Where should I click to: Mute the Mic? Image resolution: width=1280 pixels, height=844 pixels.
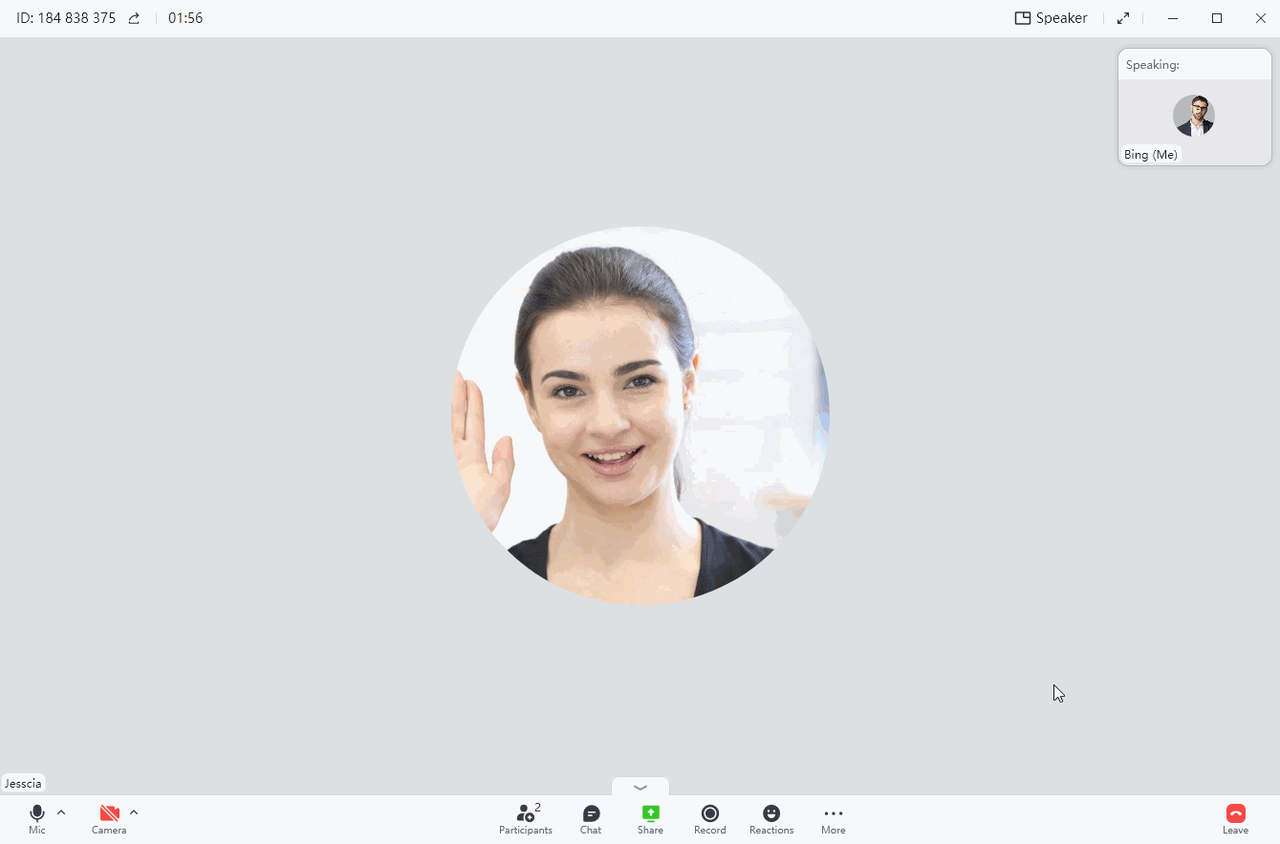coord(37,819)
